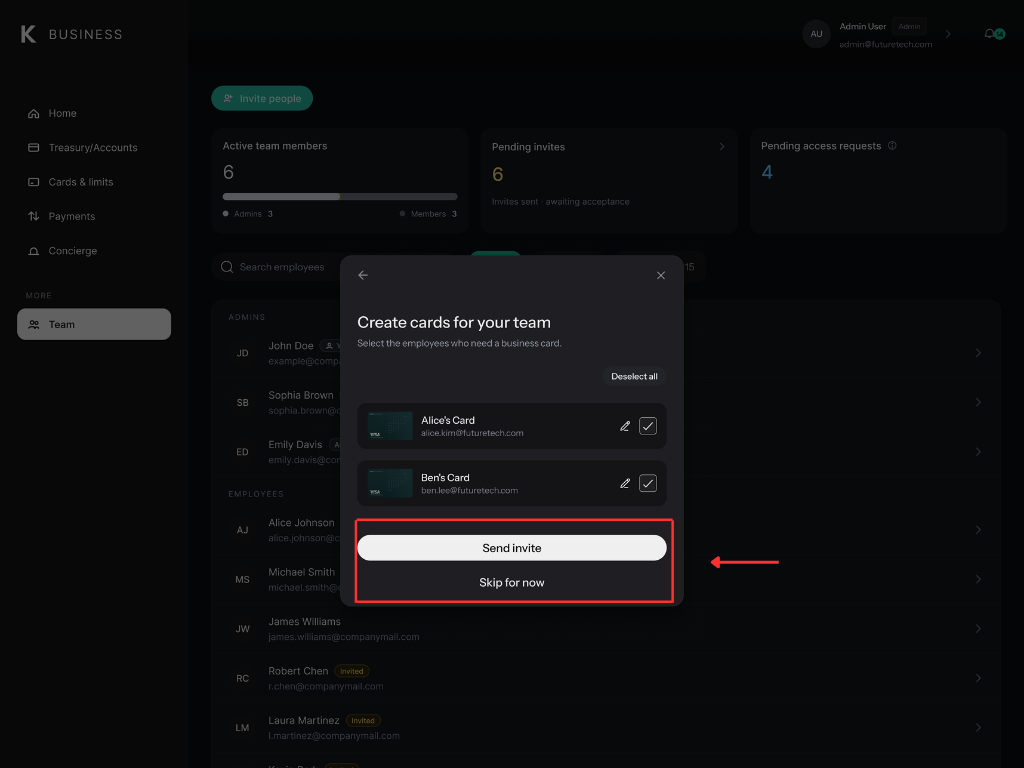Expand the Robert Chen row chevron
The height and width of the screenshot is (768, 1024).
point(978,679)
